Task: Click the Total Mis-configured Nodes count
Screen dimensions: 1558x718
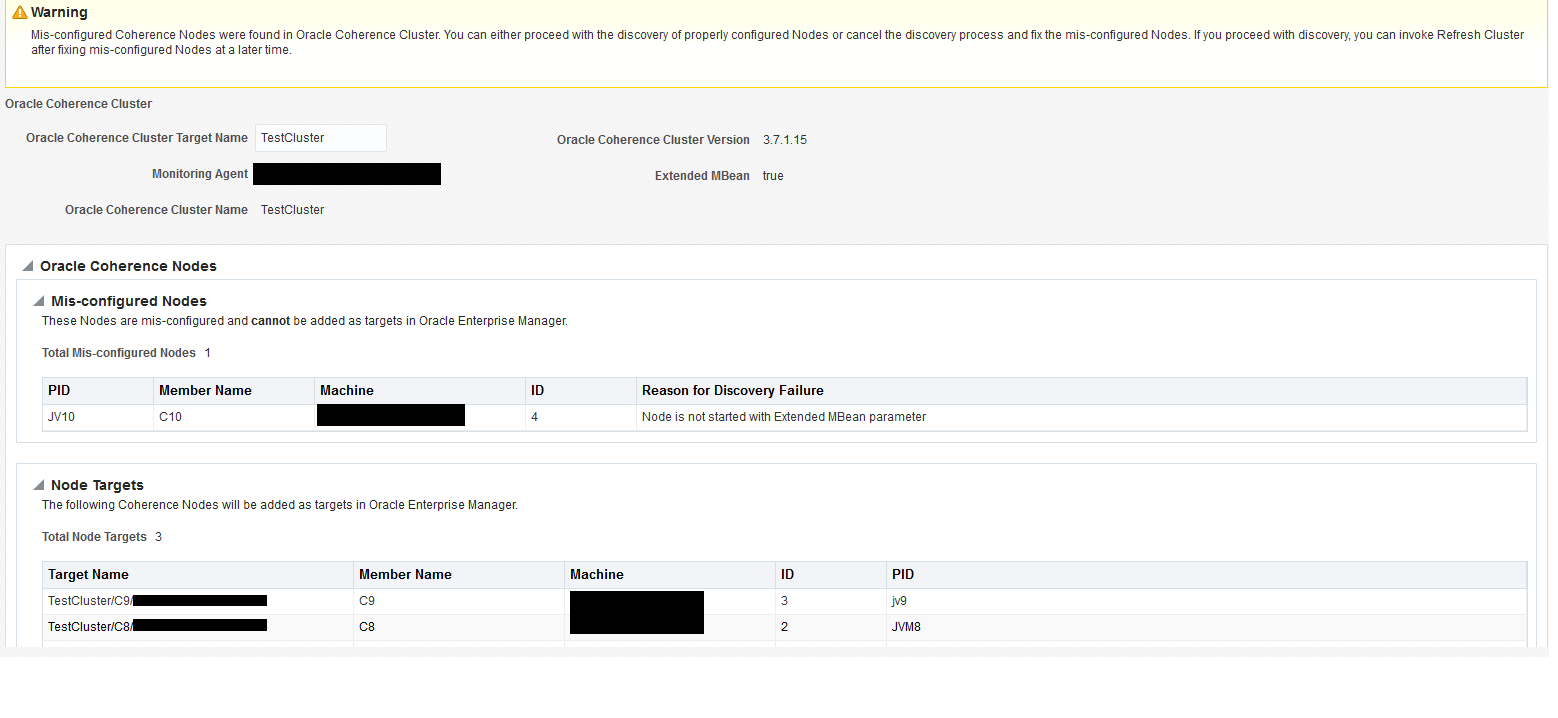Action: (208, 353)
